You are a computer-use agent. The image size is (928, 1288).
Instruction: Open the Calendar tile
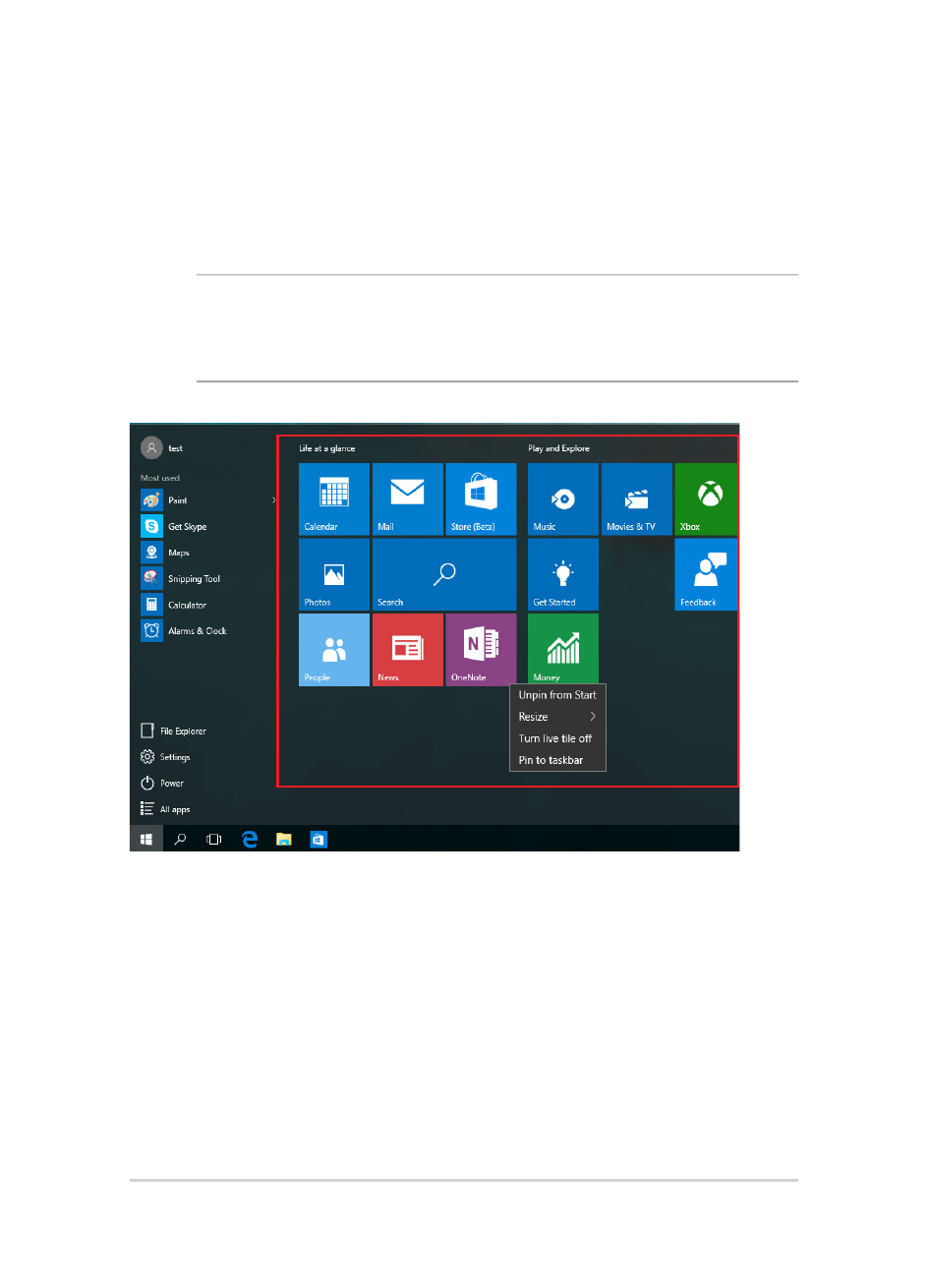[334, 499]
